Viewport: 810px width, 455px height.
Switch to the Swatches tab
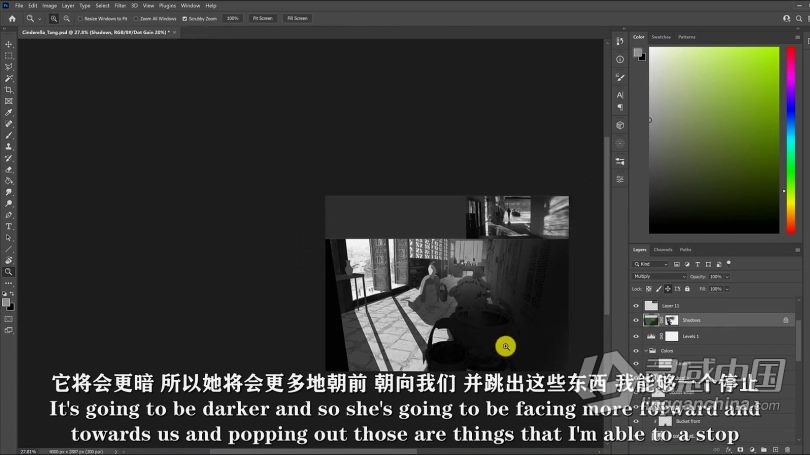click(661, 37)
